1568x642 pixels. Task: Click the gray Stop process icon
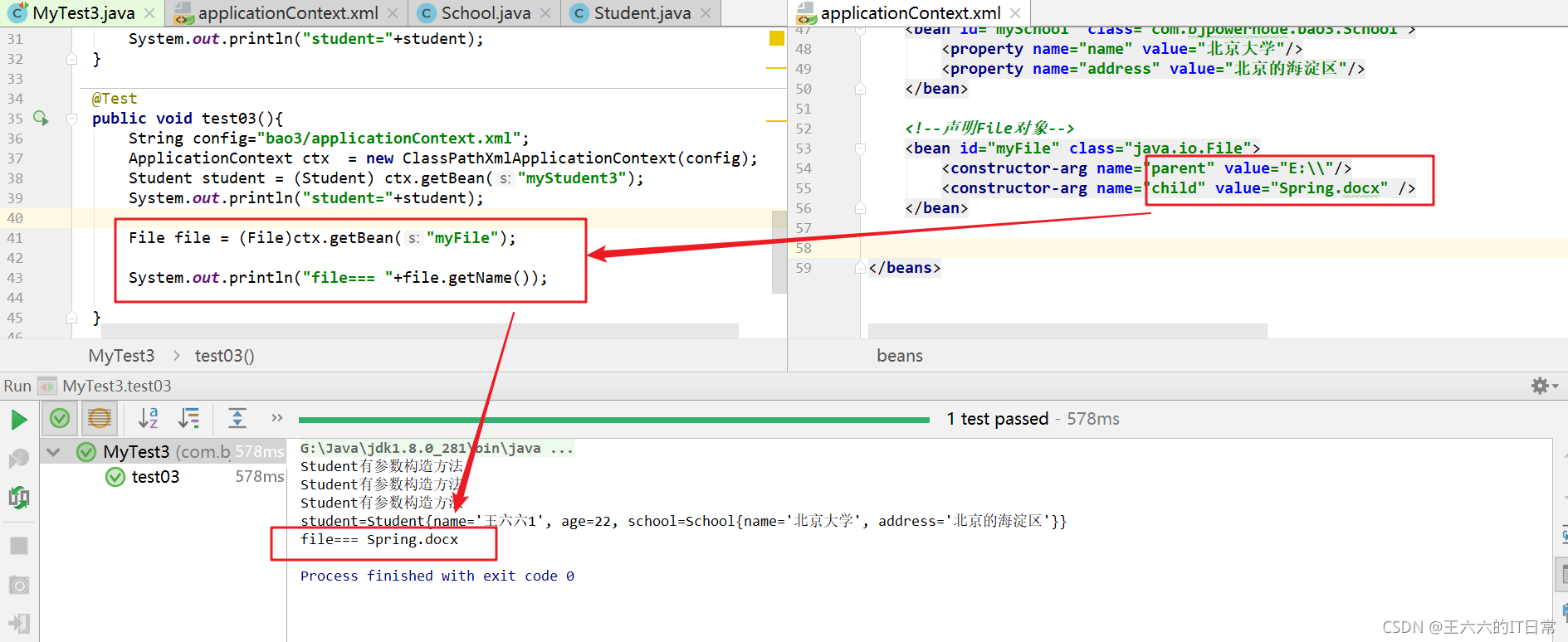coord(18,546)
